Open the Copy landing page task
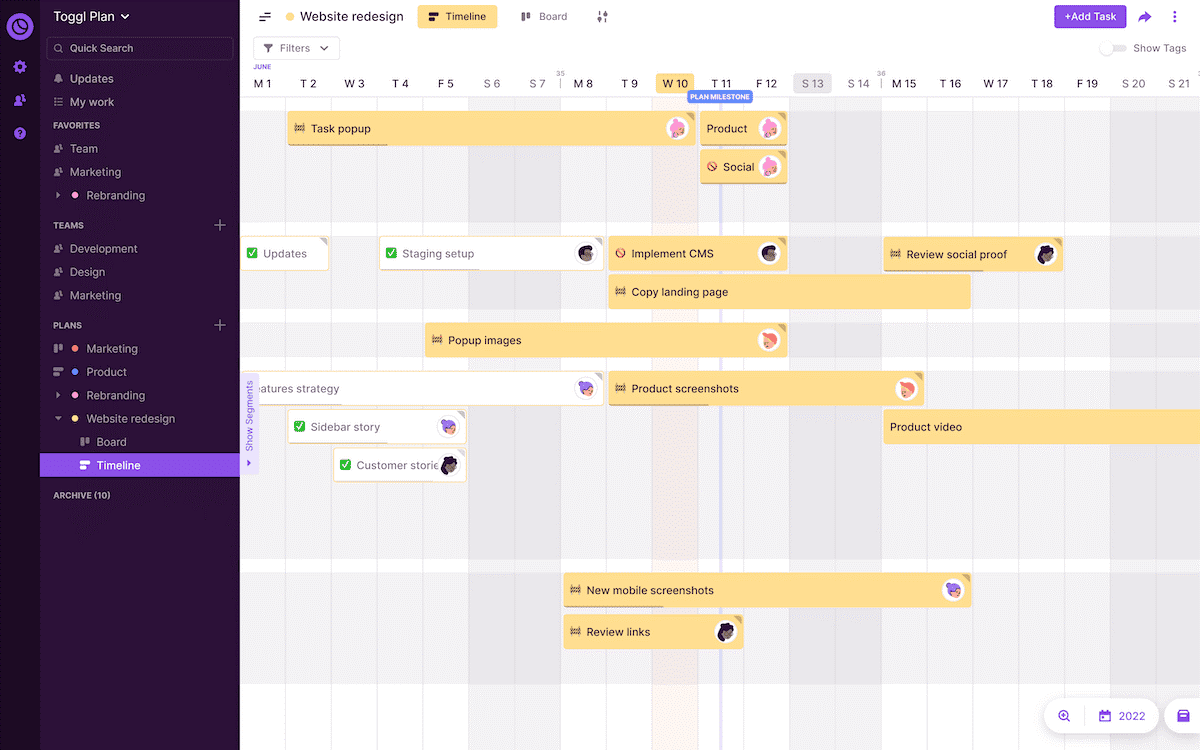The width and height of the screenshot is (1200, 750). (x=789, y=292)
